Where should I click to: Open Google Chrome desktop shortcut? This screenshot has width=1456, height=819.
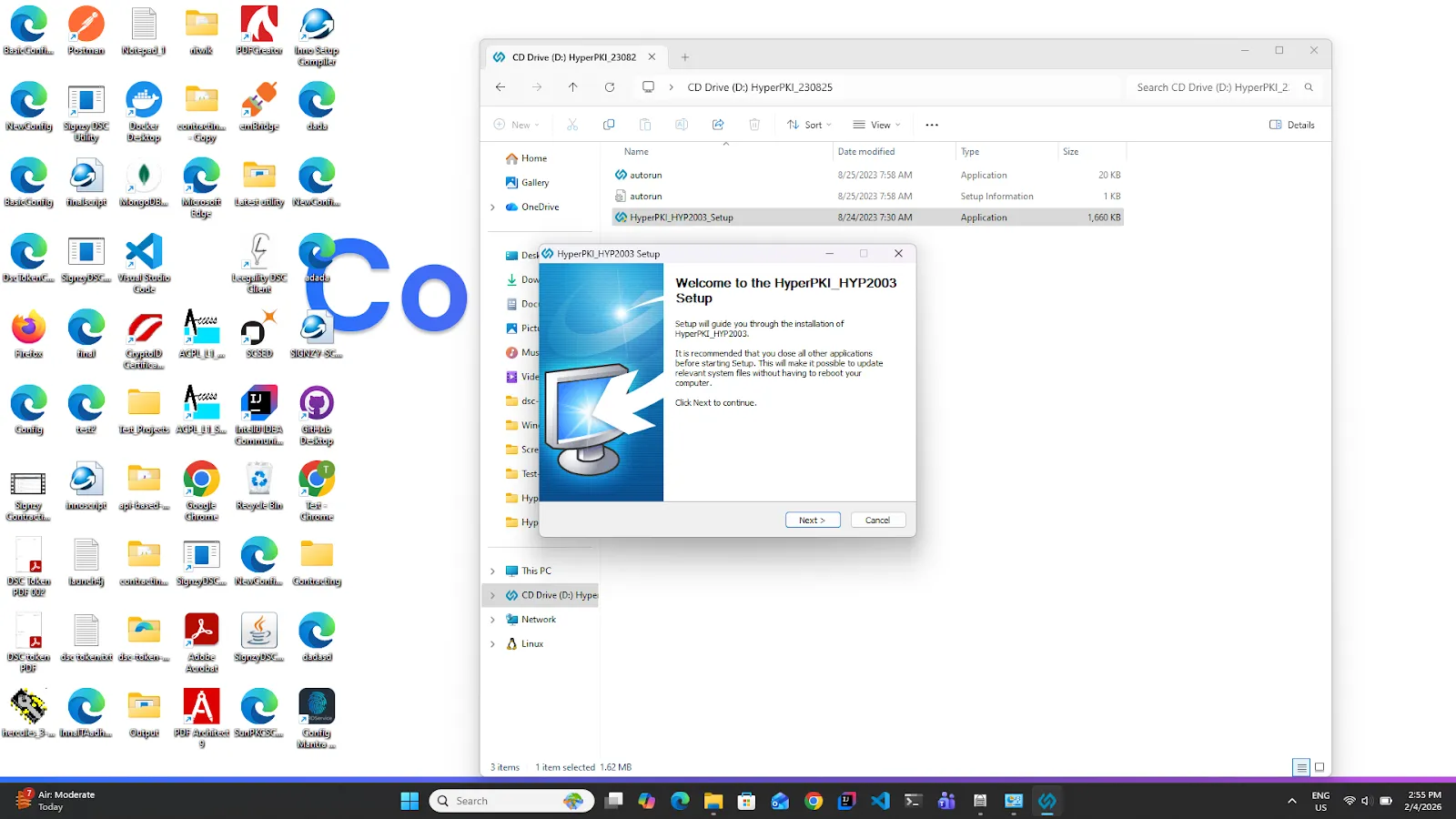[x=201, y=490]
